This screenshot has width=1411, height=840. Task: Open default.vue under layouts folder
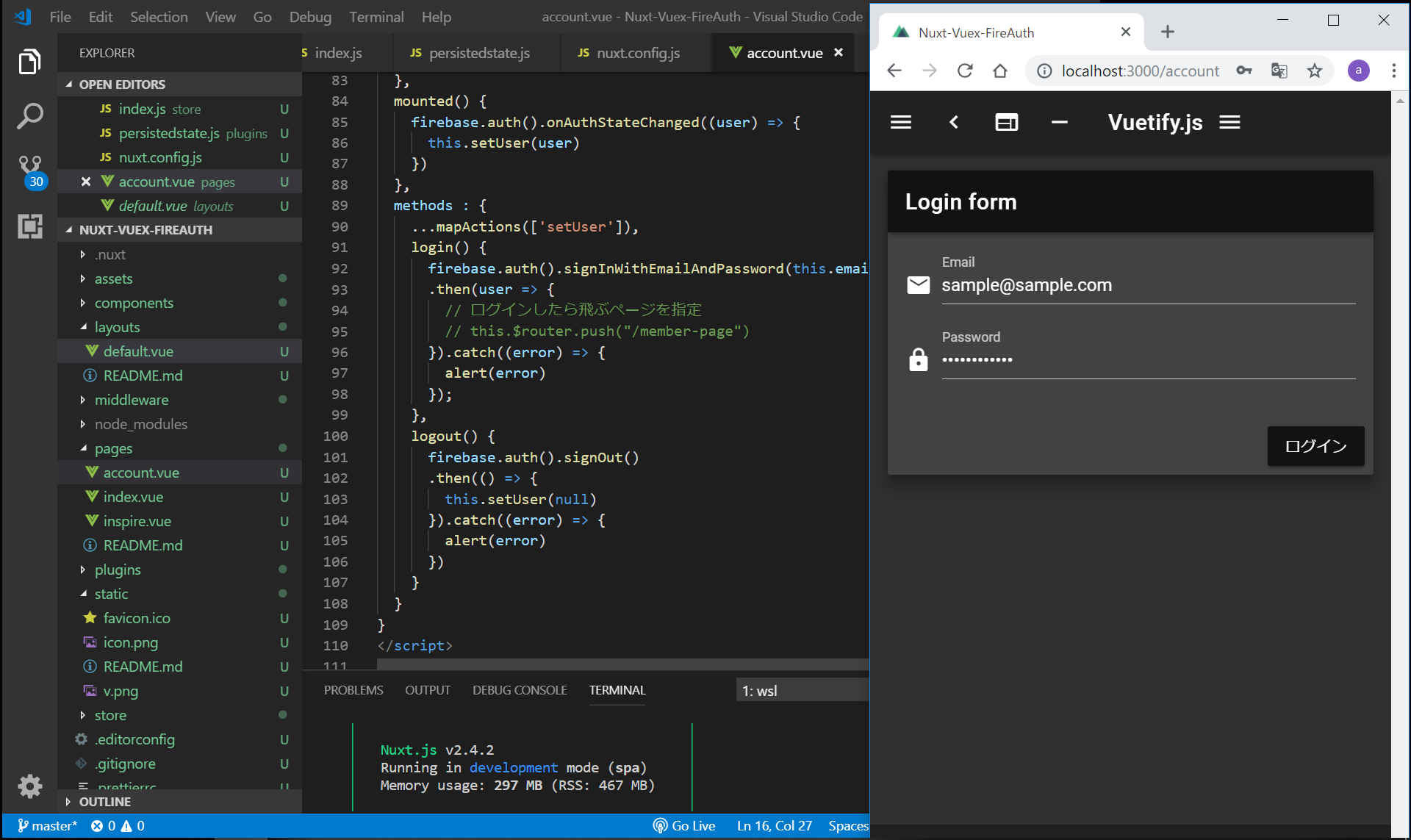179,351
